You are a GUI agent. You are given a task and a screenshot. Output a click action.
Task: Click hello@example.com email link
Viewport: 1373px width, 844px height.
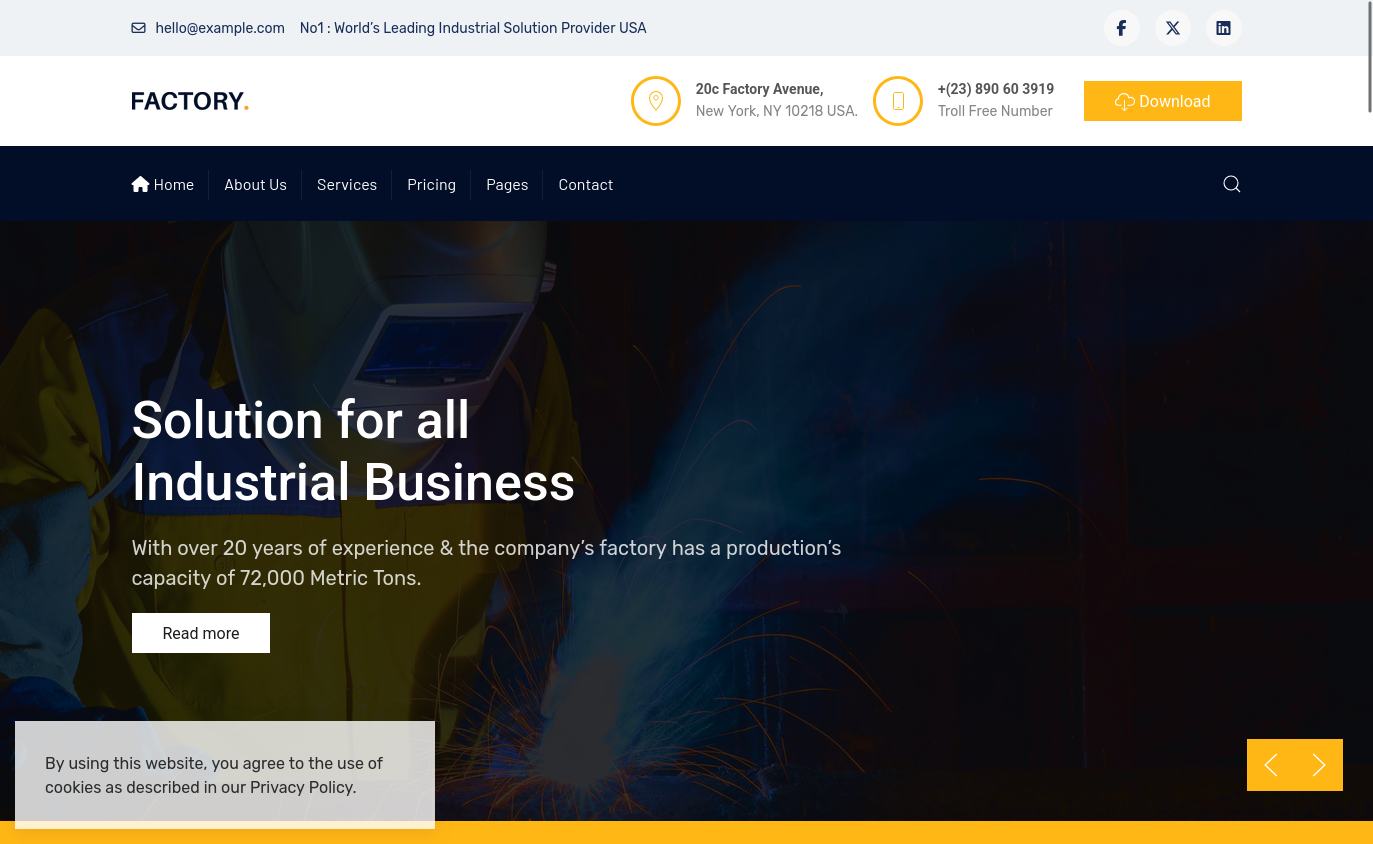[x=220, y=28]
